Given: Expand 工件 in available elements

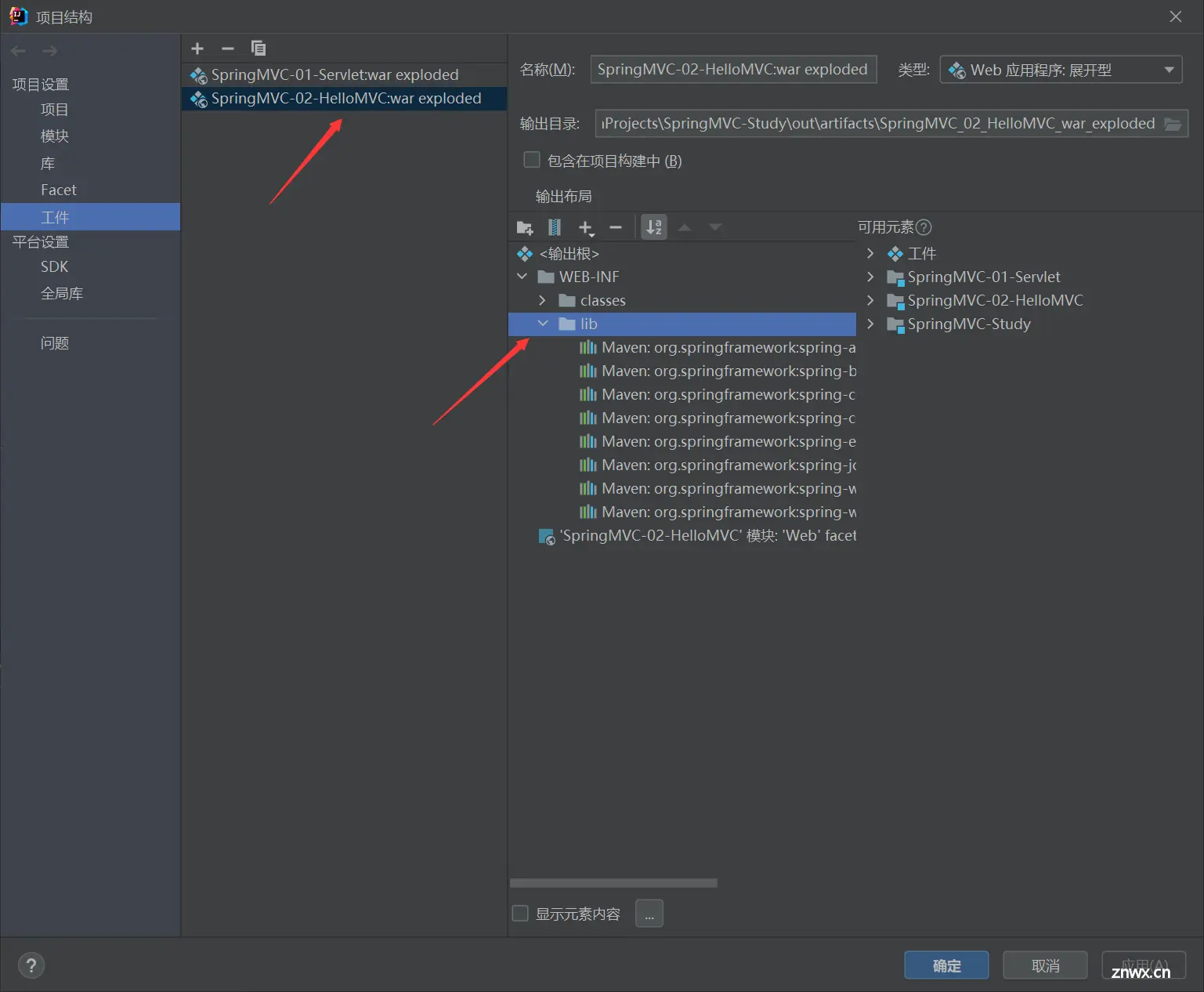Looking at the screenshot, I should click(x=870, y=253).
